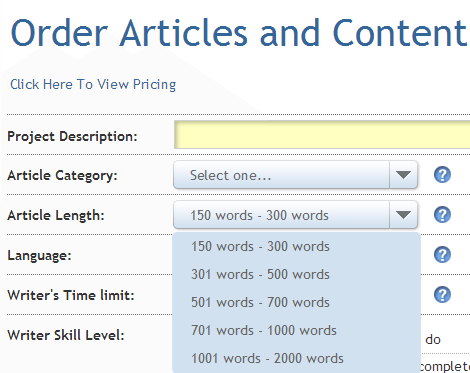Screen dimensions: 470x373
Task: Click the 'Article Length:' label
Action: 56,215
